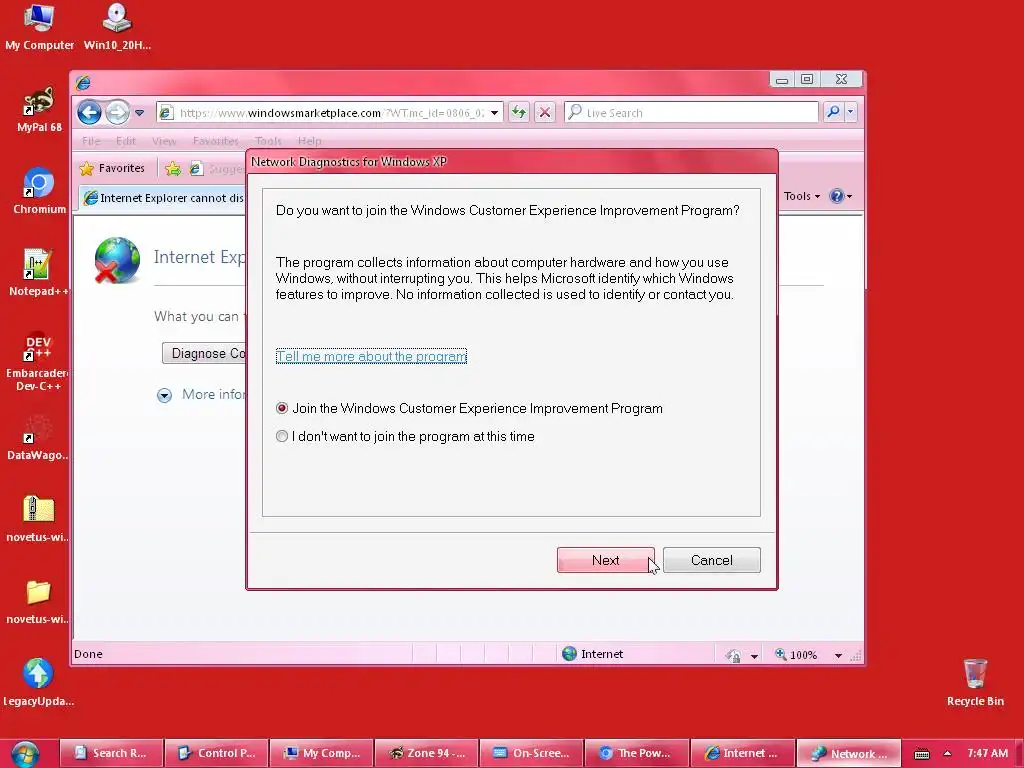The image size is (1024, 768).
Task: Switch to Internet Explorer cannot display tab
Action: coord(163,197)
